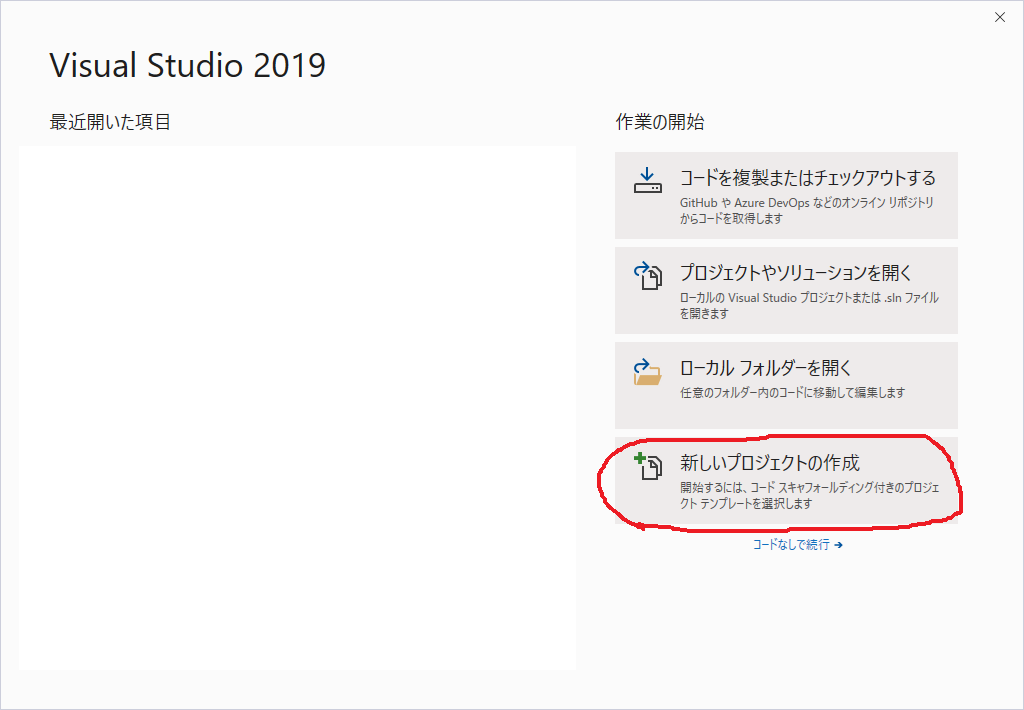Click the 任意のフォルダー内のコード description text

[791, 393]
